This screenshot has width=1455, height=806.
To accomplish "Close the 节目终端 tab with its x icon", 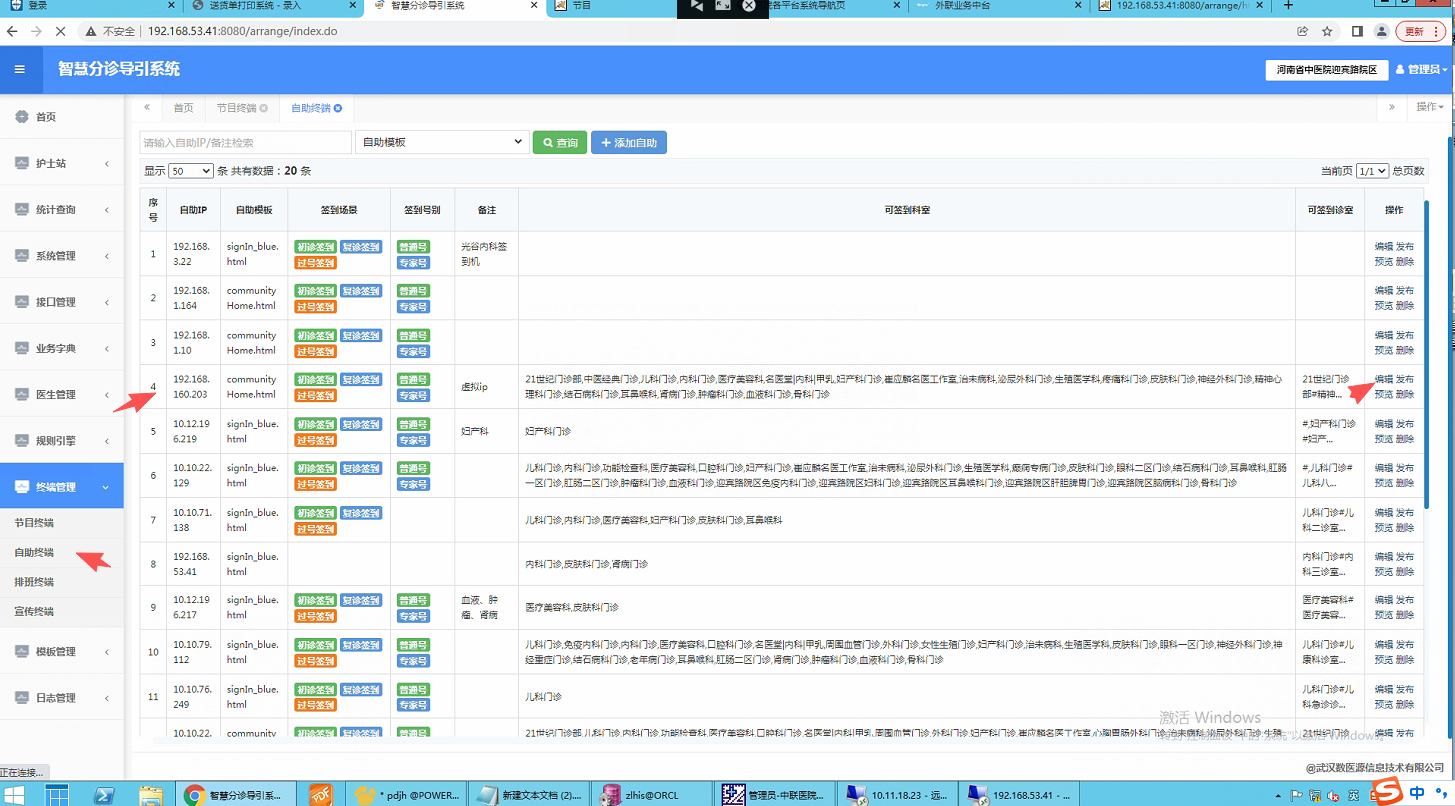I will 264,108.
